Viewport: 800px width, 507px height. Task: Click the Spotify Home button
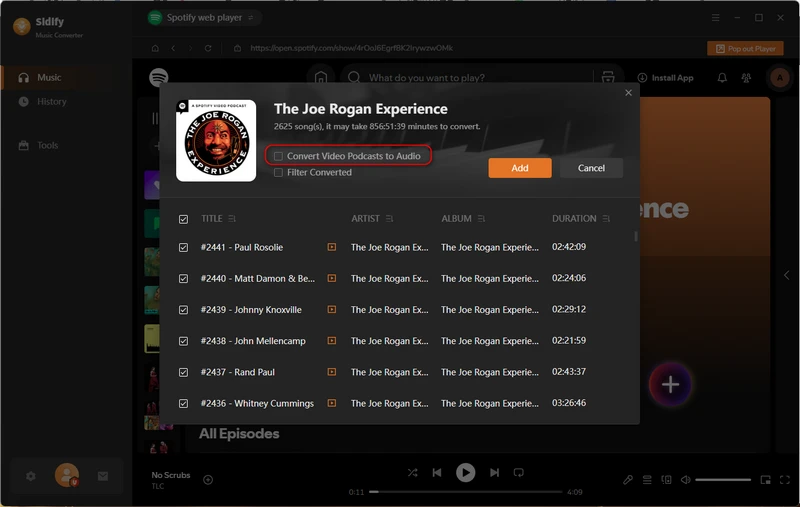pos(320,78)
